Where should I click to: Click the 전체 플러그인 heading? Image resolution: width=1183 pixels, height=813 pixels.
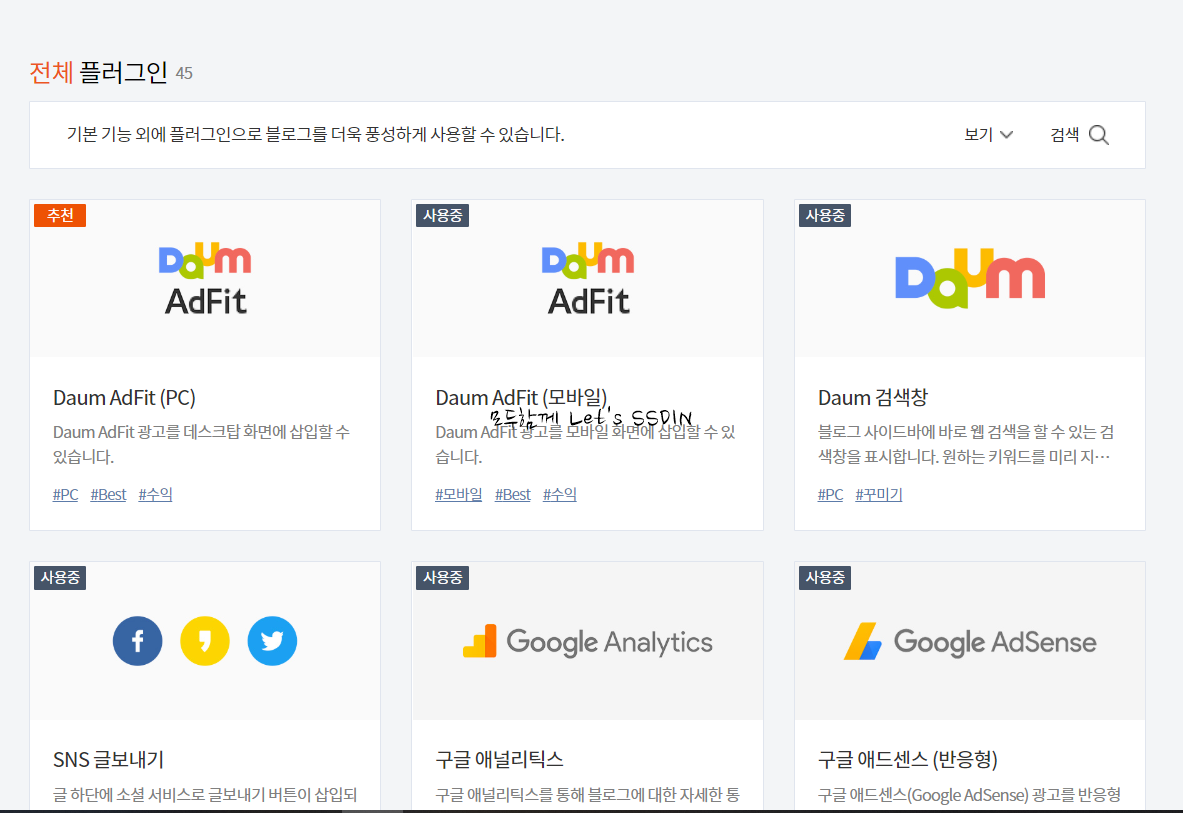pos(98,72)
